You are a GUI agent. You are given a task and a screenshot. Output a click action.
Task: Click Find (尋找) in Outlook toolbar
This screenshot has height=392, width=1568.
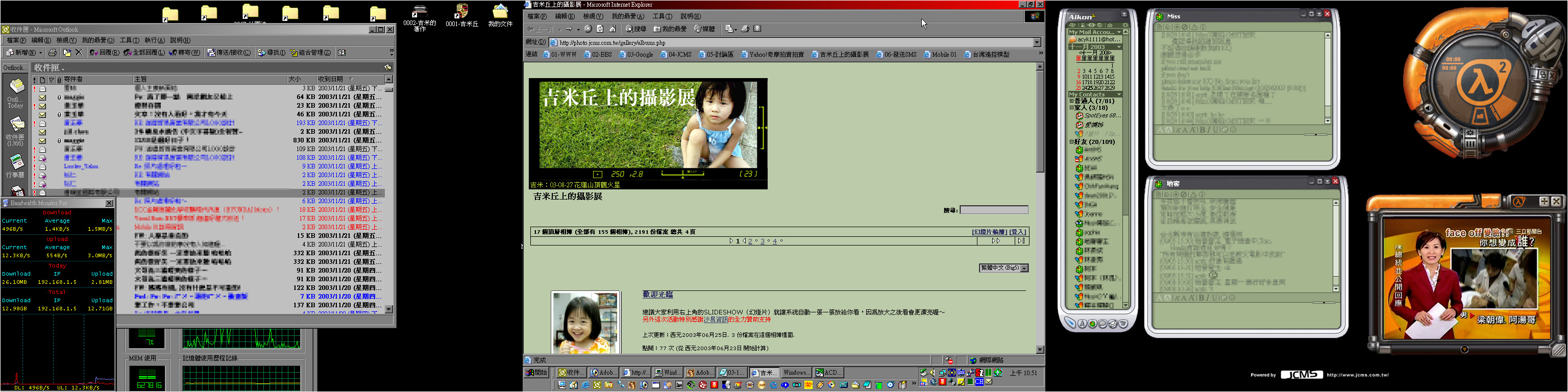click(272, 53)
